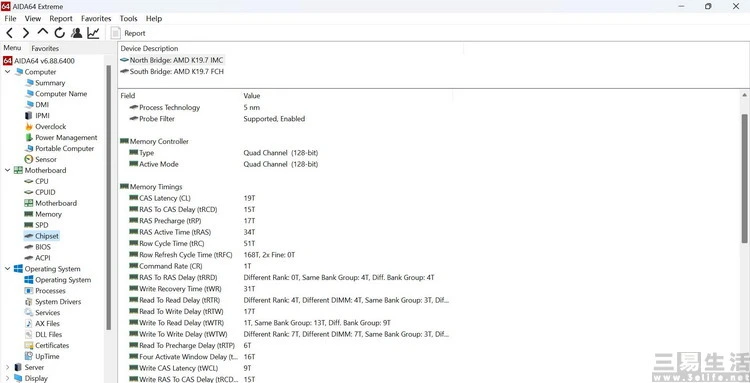Open the Tools menu
Screen dimensions: 750x383
coord(128,19)
